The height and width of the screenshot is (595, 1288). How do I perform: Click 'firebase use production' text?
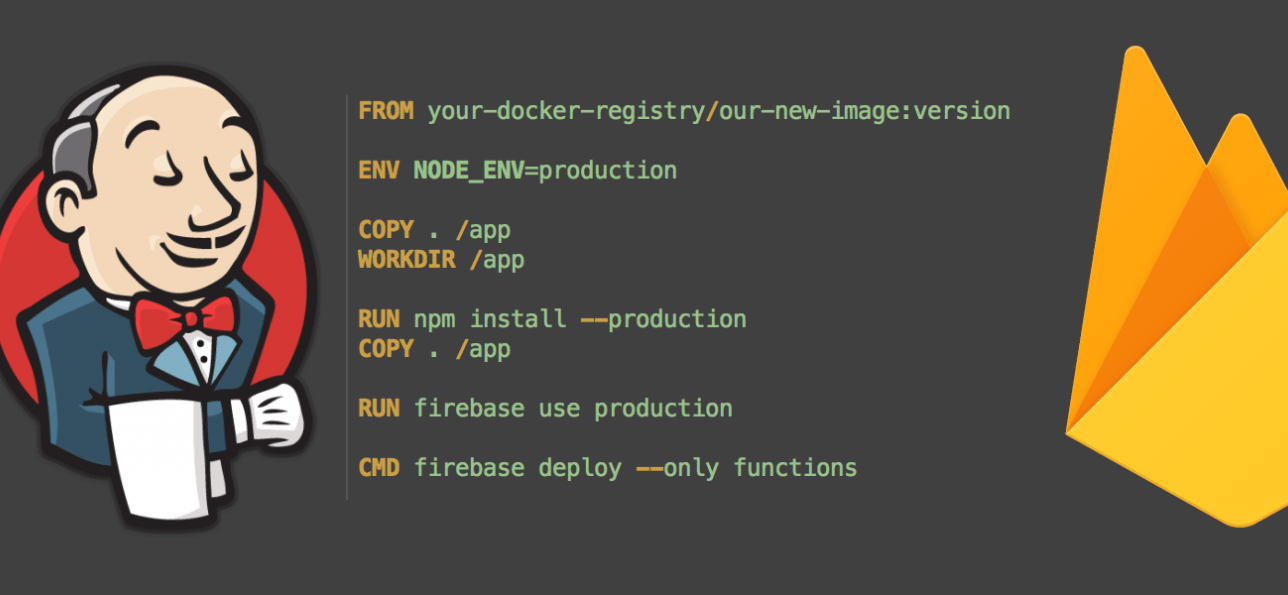[x=573, y=409]
